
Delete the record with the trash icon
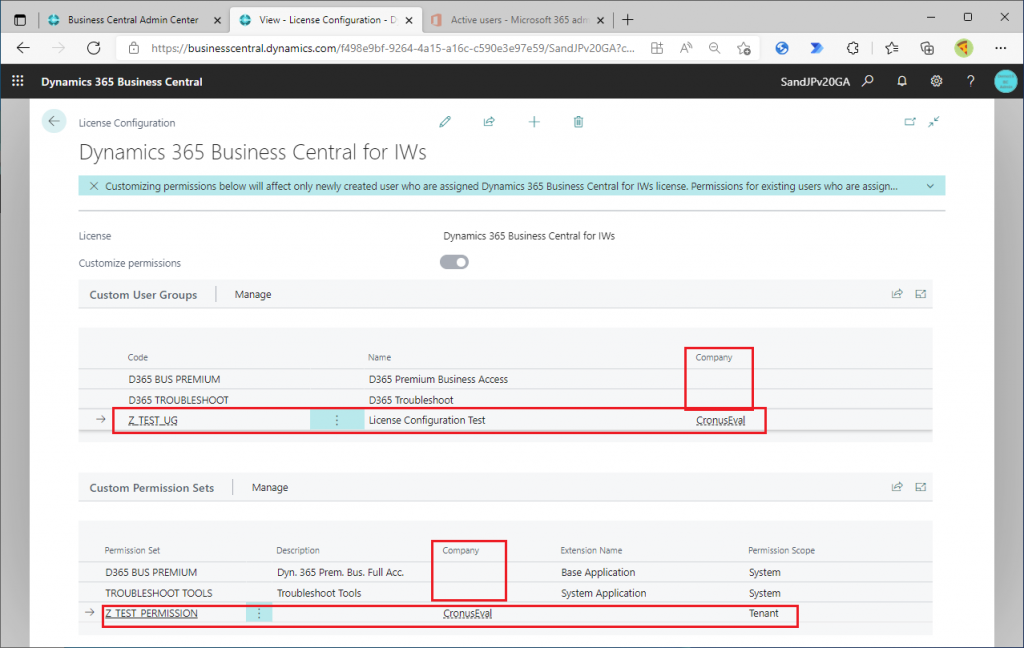point(578,122)
